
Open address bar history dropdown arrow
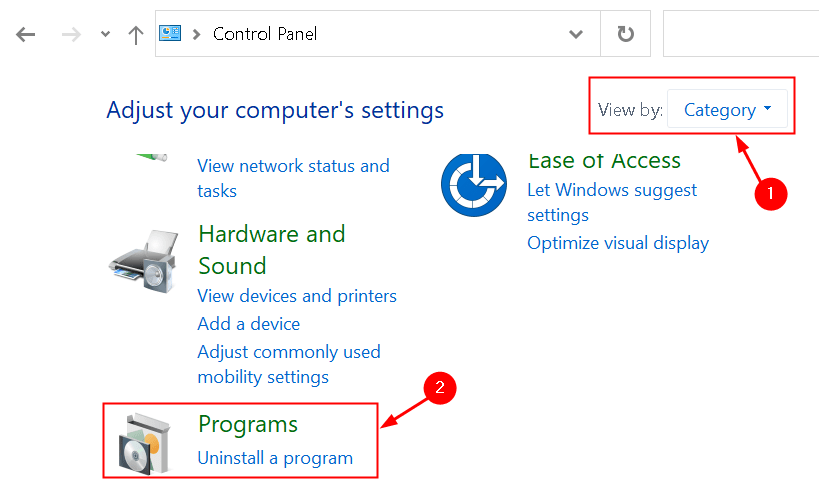pos(576,34)
